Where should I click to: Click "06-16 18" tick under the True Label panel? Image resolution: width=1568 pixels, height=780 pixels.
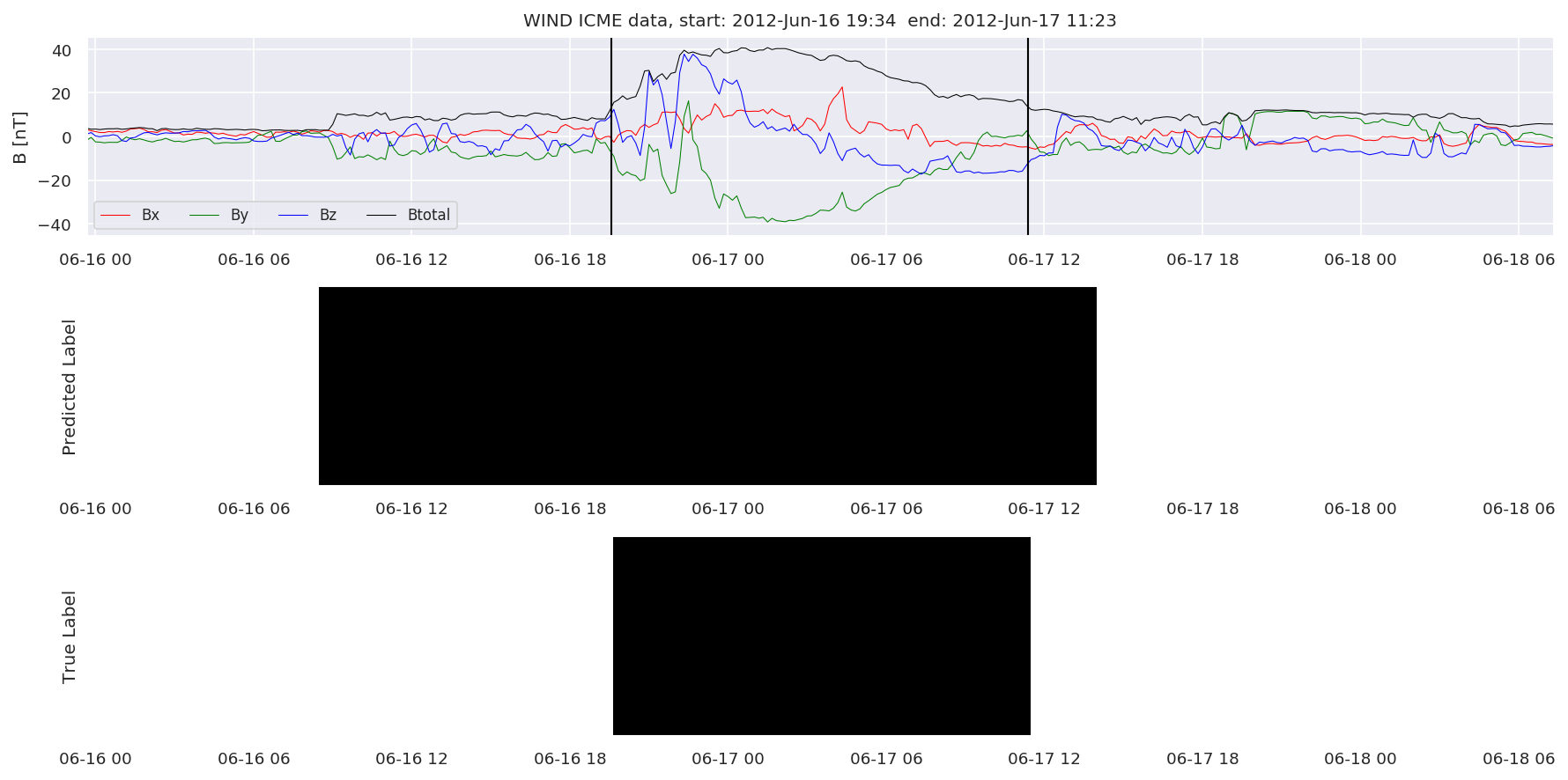point(570,759)
